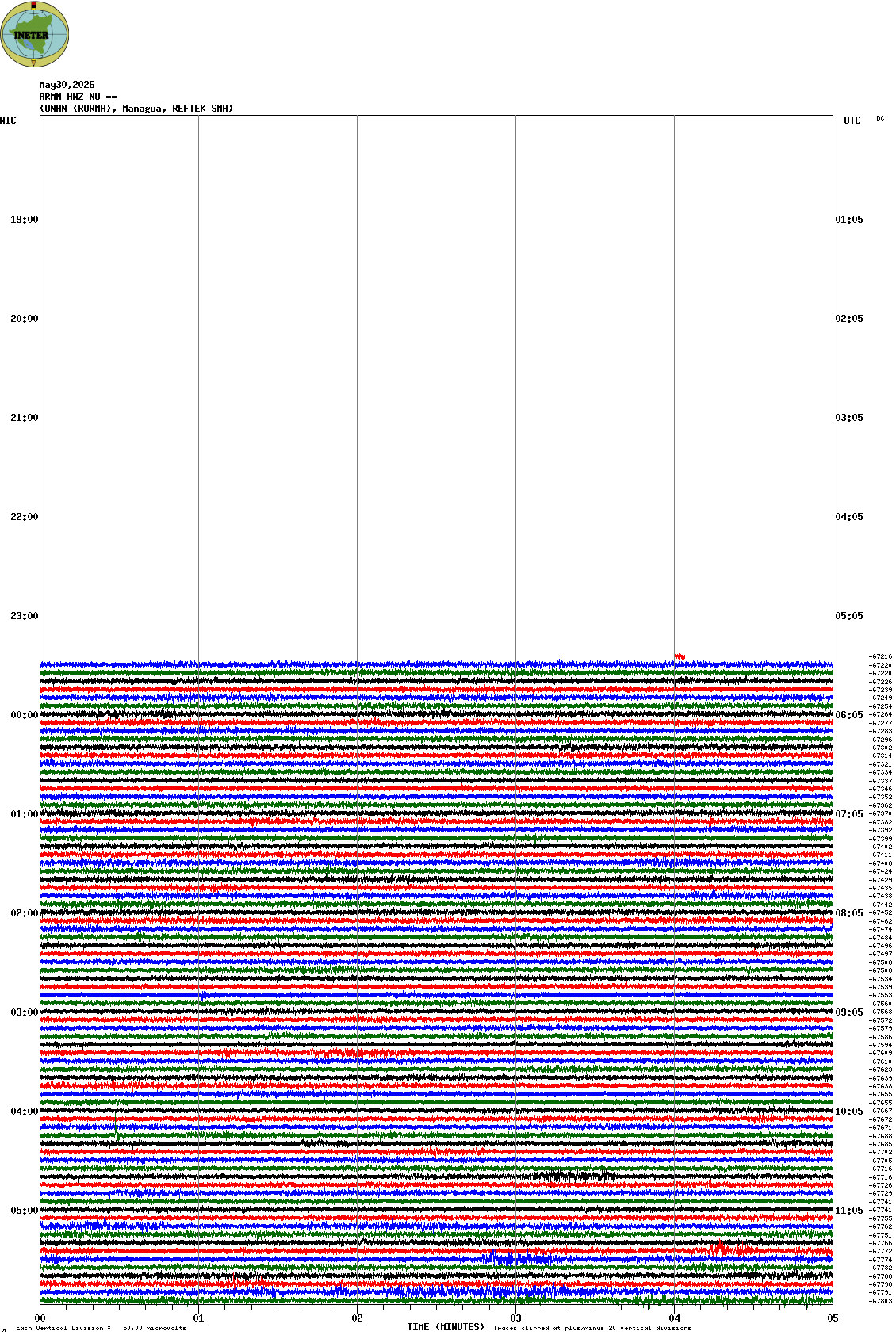Click the Traces clipped at plus/minus 20 note
This screenshot has width=896, height=1339.
(592, 1328)
